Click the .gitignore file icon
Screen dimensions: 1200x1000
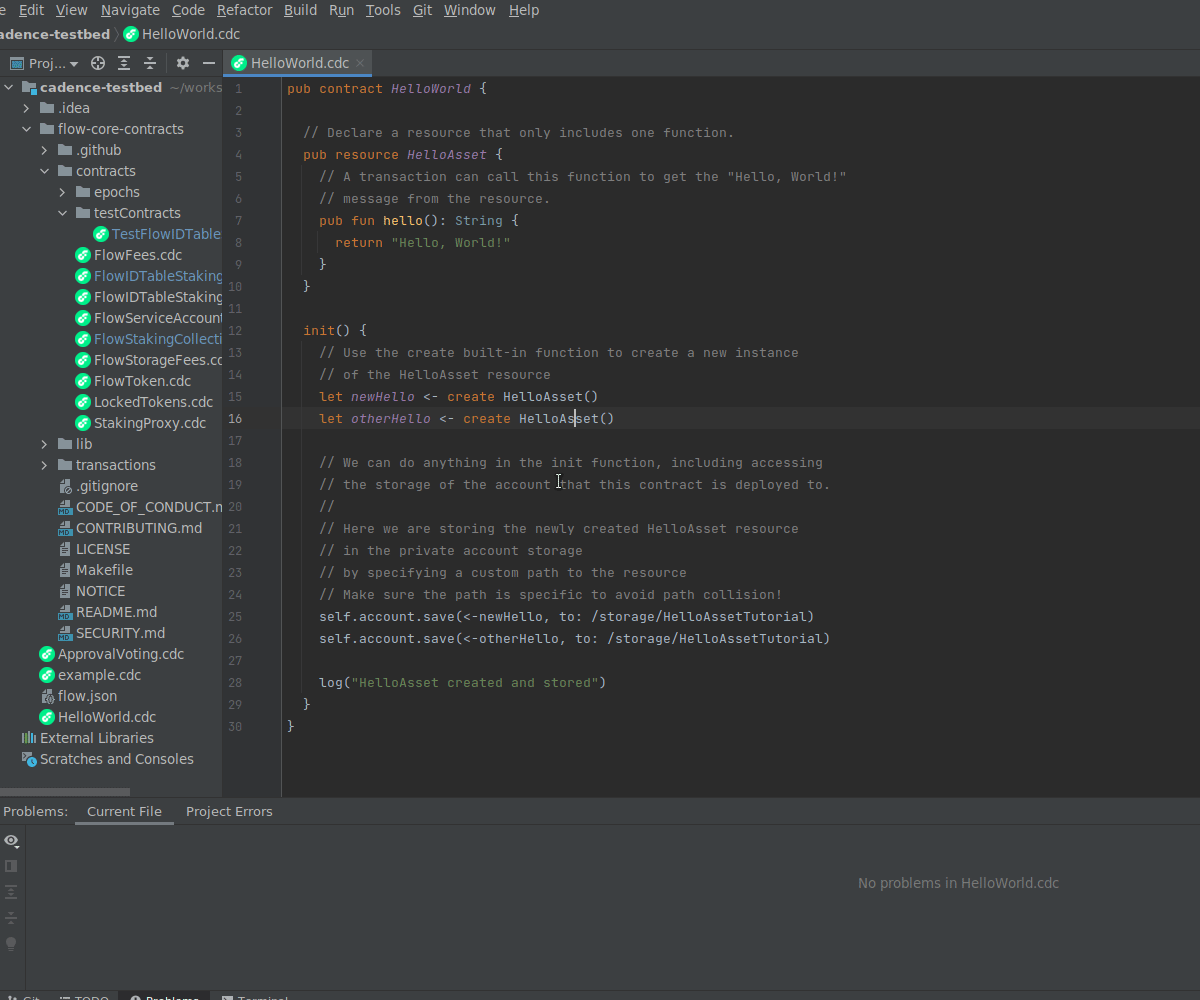[x=65, y=486]
